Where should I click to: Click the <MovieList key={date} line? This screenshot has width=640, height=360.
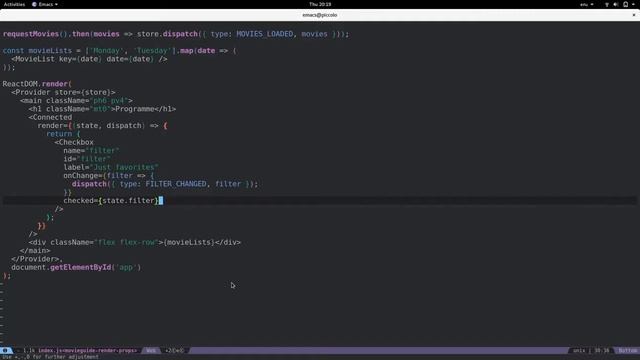point(89,59)
